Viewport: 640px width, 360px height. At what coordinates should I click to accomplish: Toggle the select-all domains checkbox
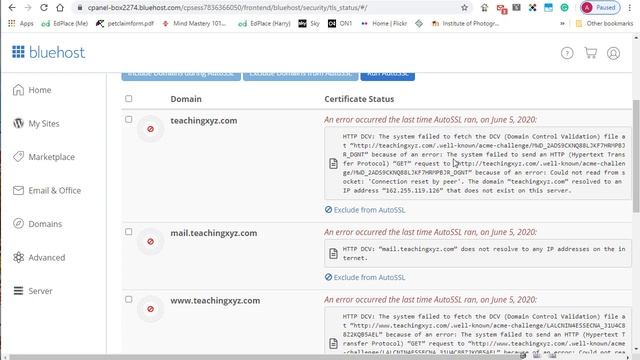click(129, 98)
